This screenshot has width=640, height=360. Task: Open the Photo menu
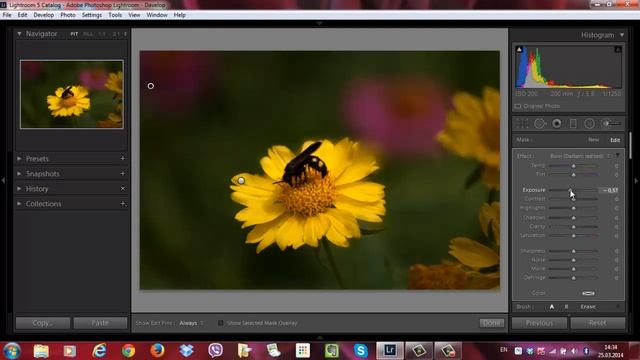pos(68,15)
